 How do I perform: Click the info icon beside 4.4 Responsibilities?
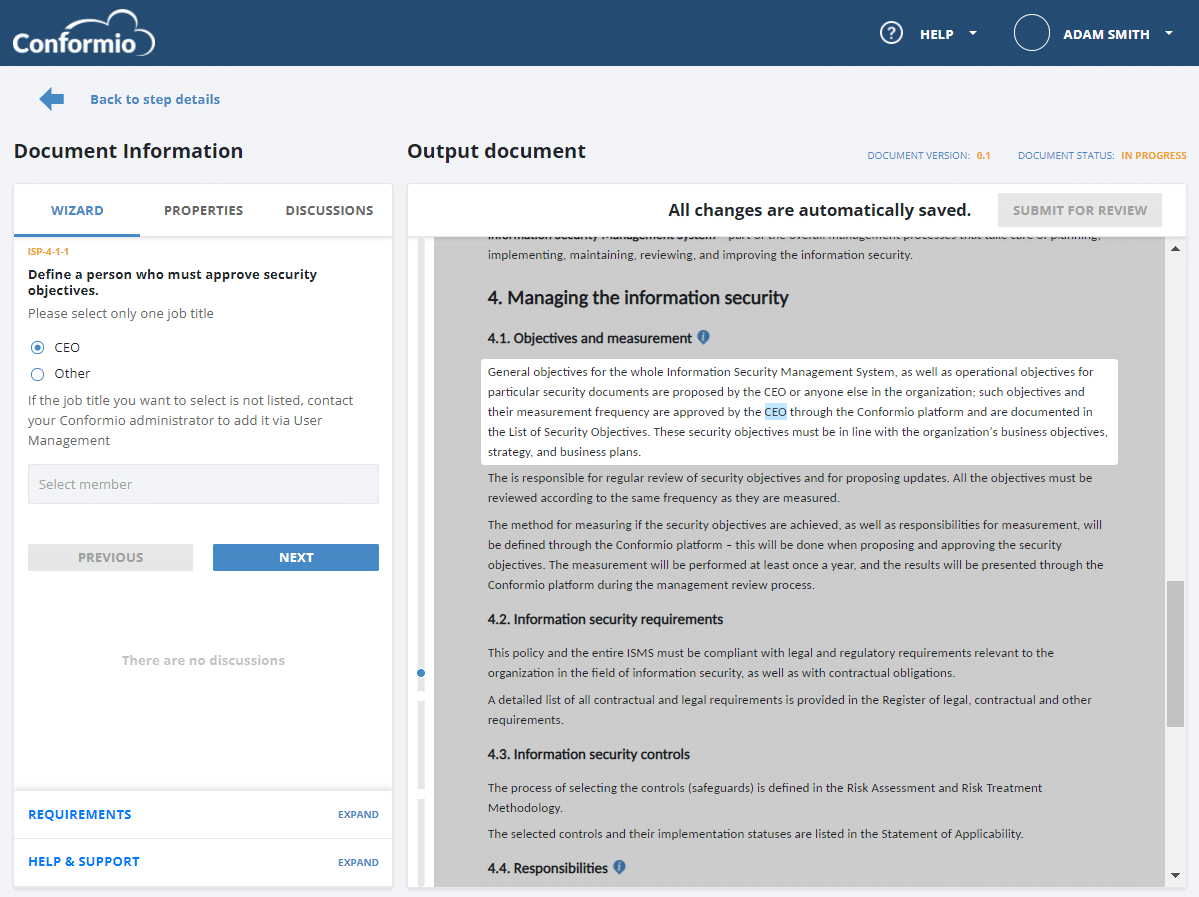pyautogui.click(x=619, y=867)
